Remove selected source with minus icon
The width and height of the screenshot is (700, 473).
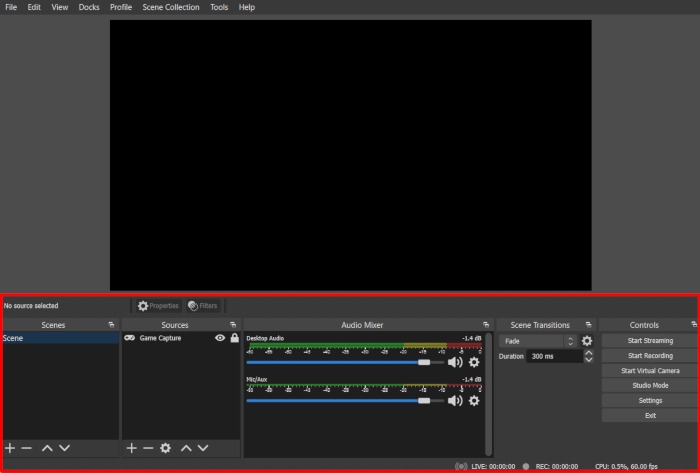pos(148,448)
